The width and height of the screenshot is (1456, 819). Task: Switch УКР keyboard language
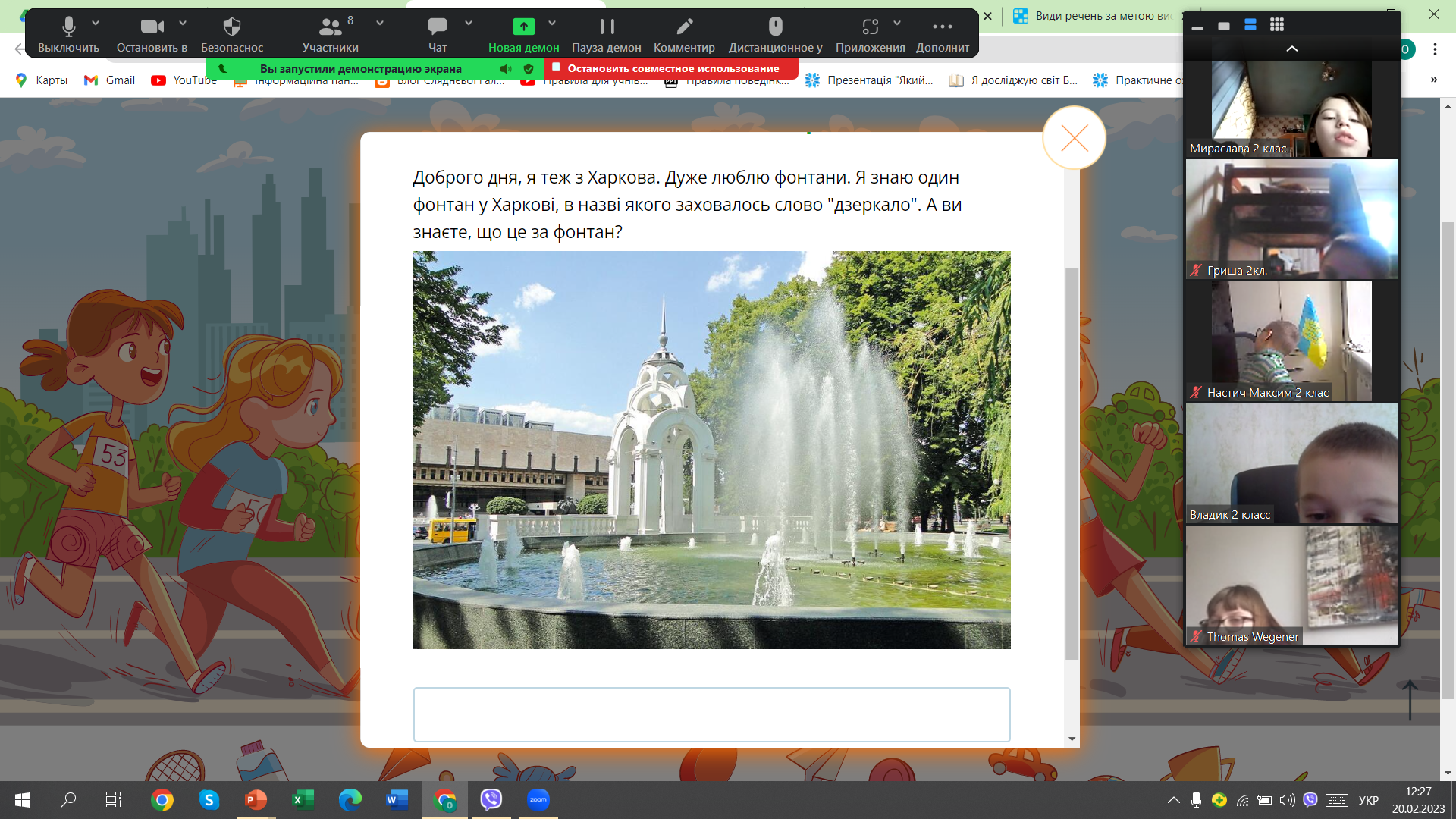pyautogui.click(x=1369, y=800)
